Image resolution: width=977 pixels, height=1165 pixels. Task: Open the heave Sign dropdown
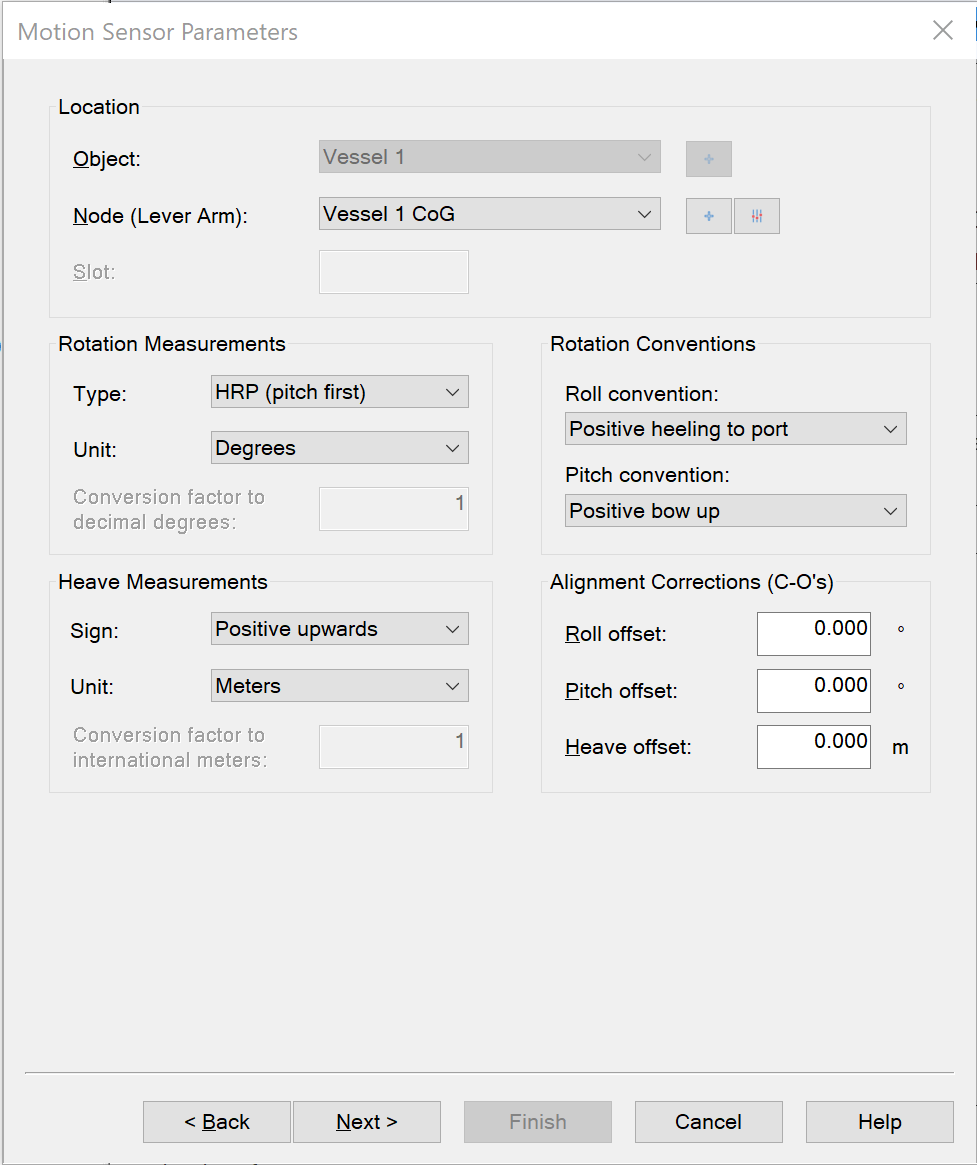(340, 629)
